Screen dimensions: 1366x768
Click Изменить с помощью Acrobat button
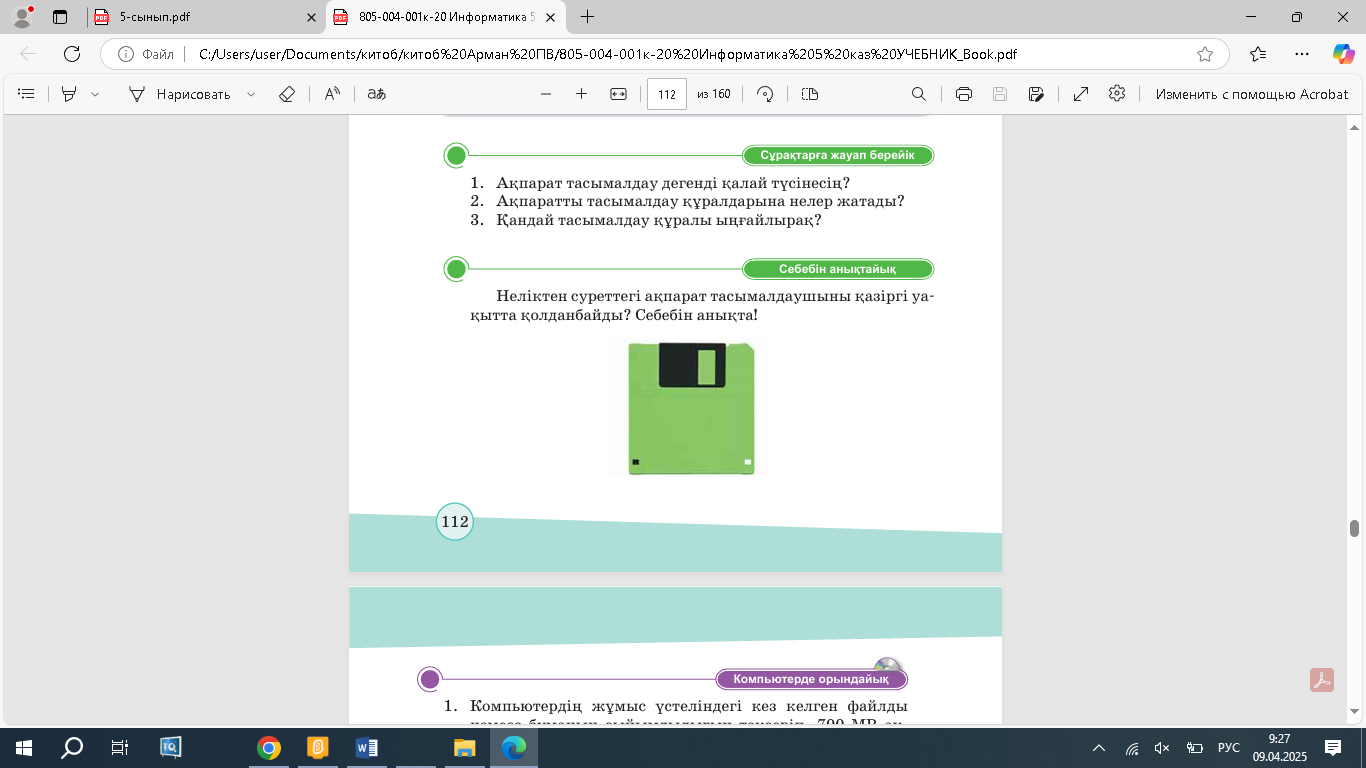pos(1252,94)
